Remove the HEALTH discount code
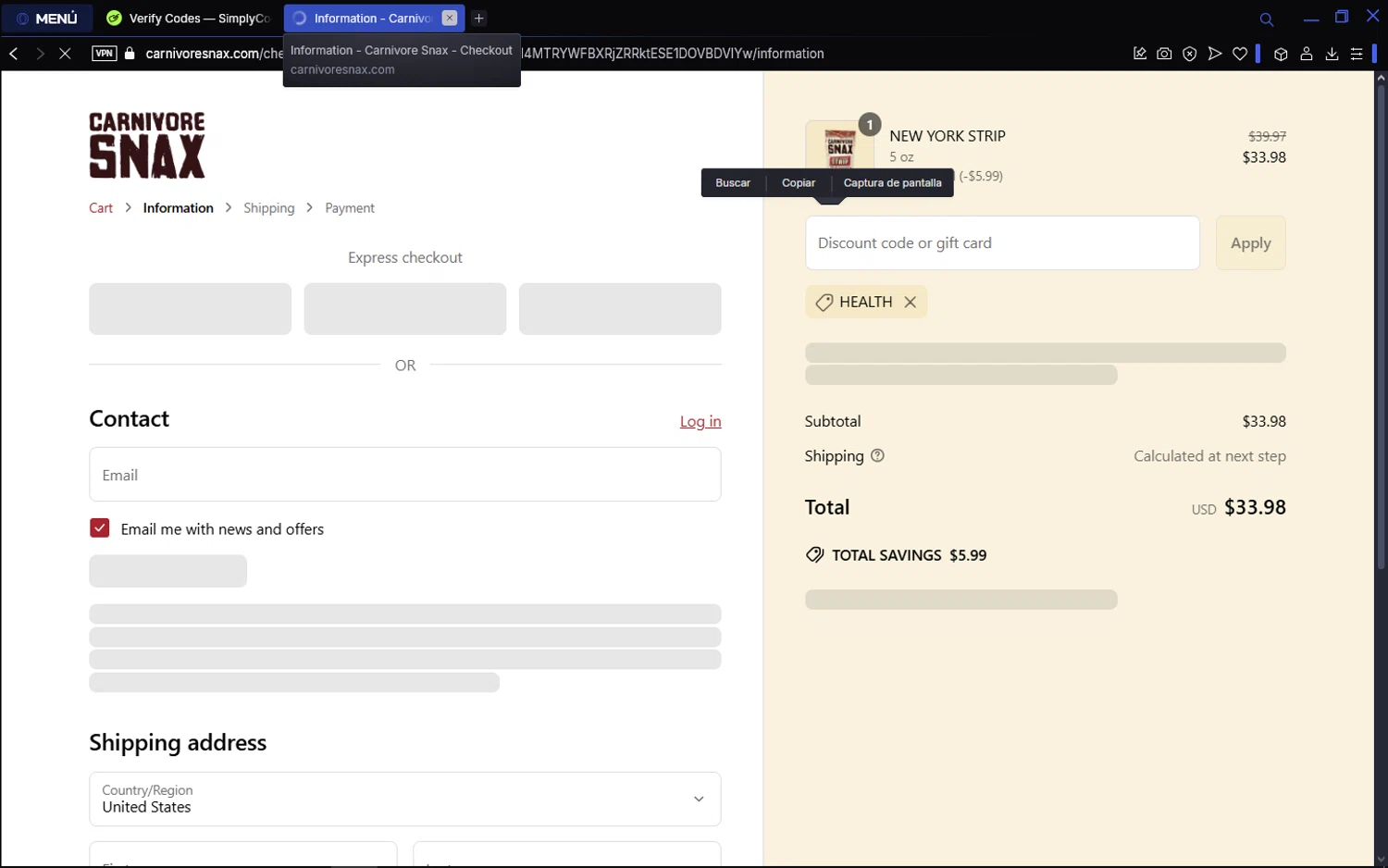Viewport: 1388px width, 868px height. tap(910, 302)
